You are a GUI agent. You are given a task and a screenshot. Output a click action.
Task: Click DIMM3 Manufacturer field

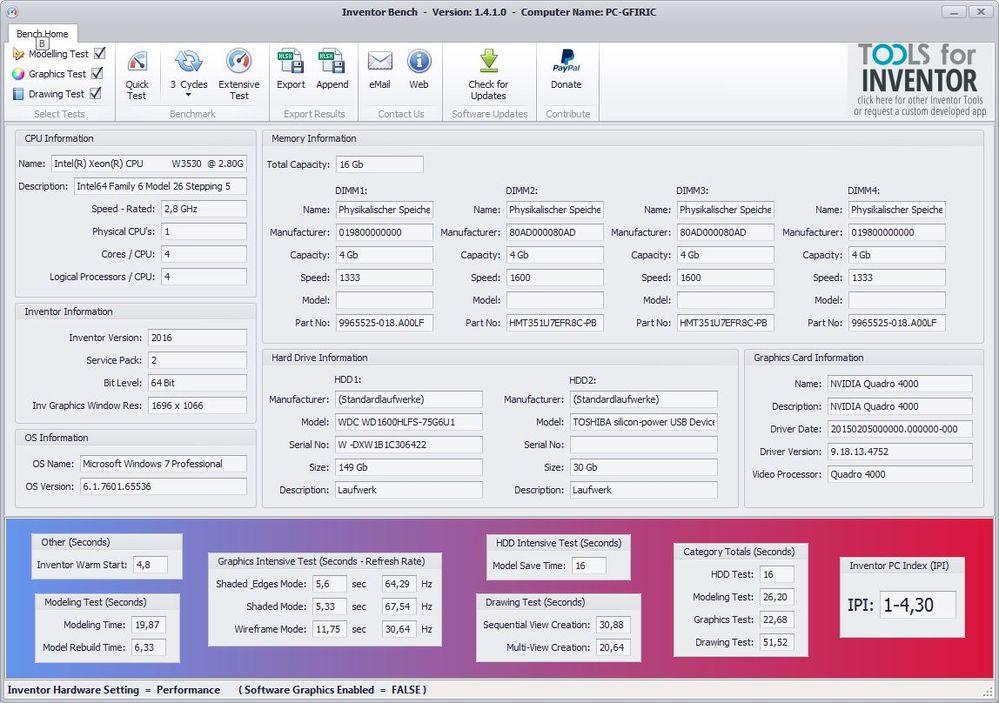point(725,233)
